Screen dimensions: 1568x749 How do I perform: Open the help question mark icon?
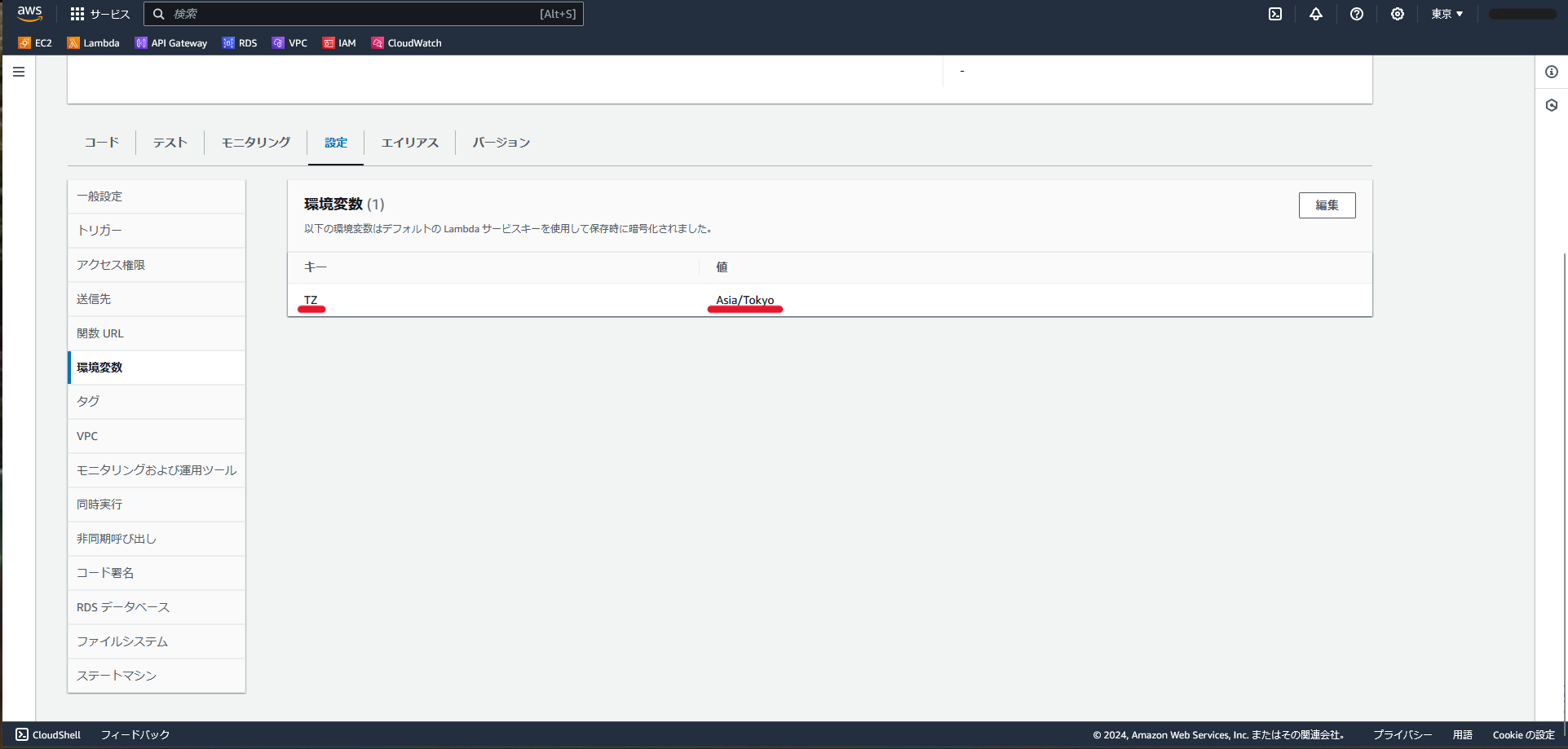click(x=1357, y=14)
